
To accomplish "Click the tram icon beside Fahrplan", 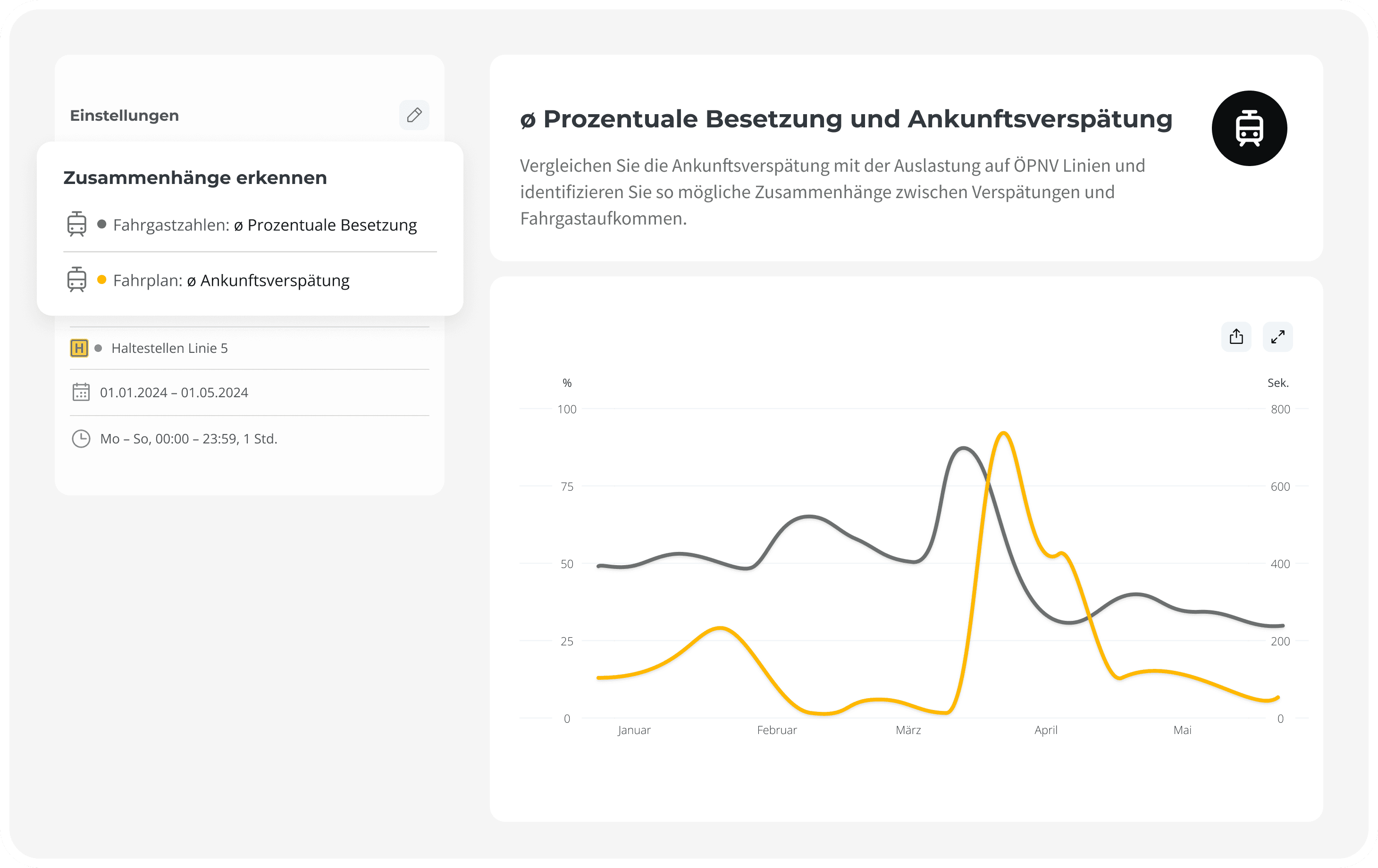I will click(76, 279).
